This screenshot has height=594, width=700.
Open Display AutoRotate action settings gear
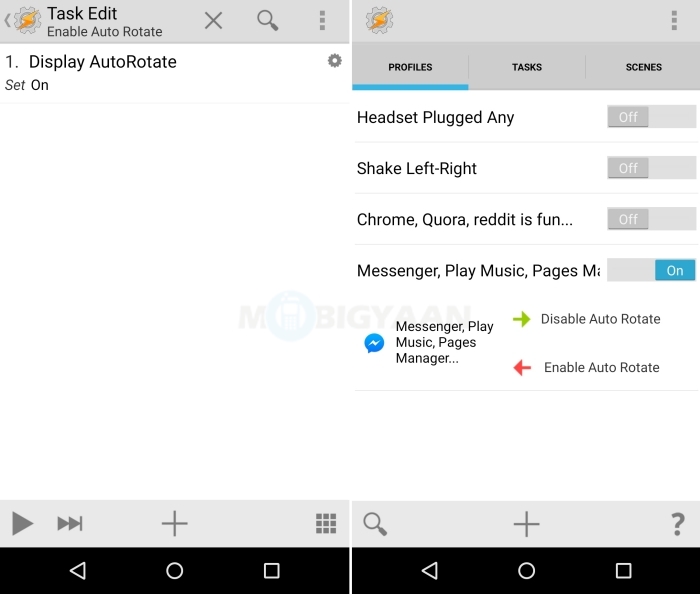click(334, 61)
